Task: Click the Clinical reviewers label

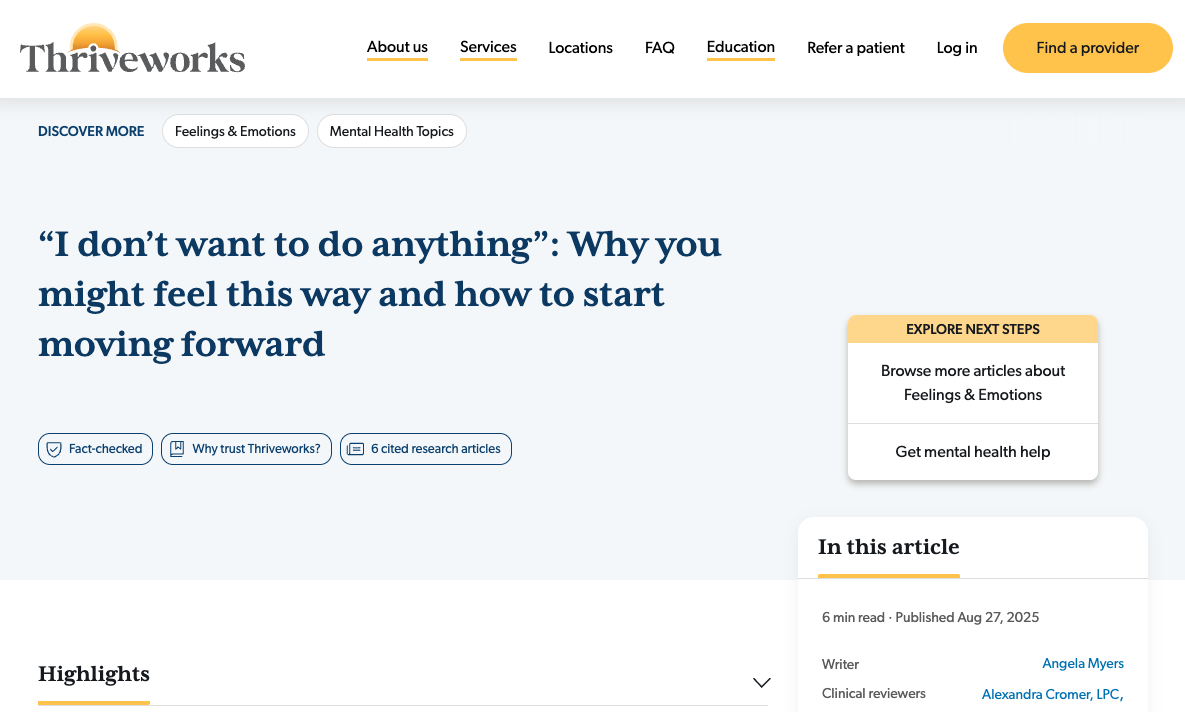Action: tap(873, 694)
